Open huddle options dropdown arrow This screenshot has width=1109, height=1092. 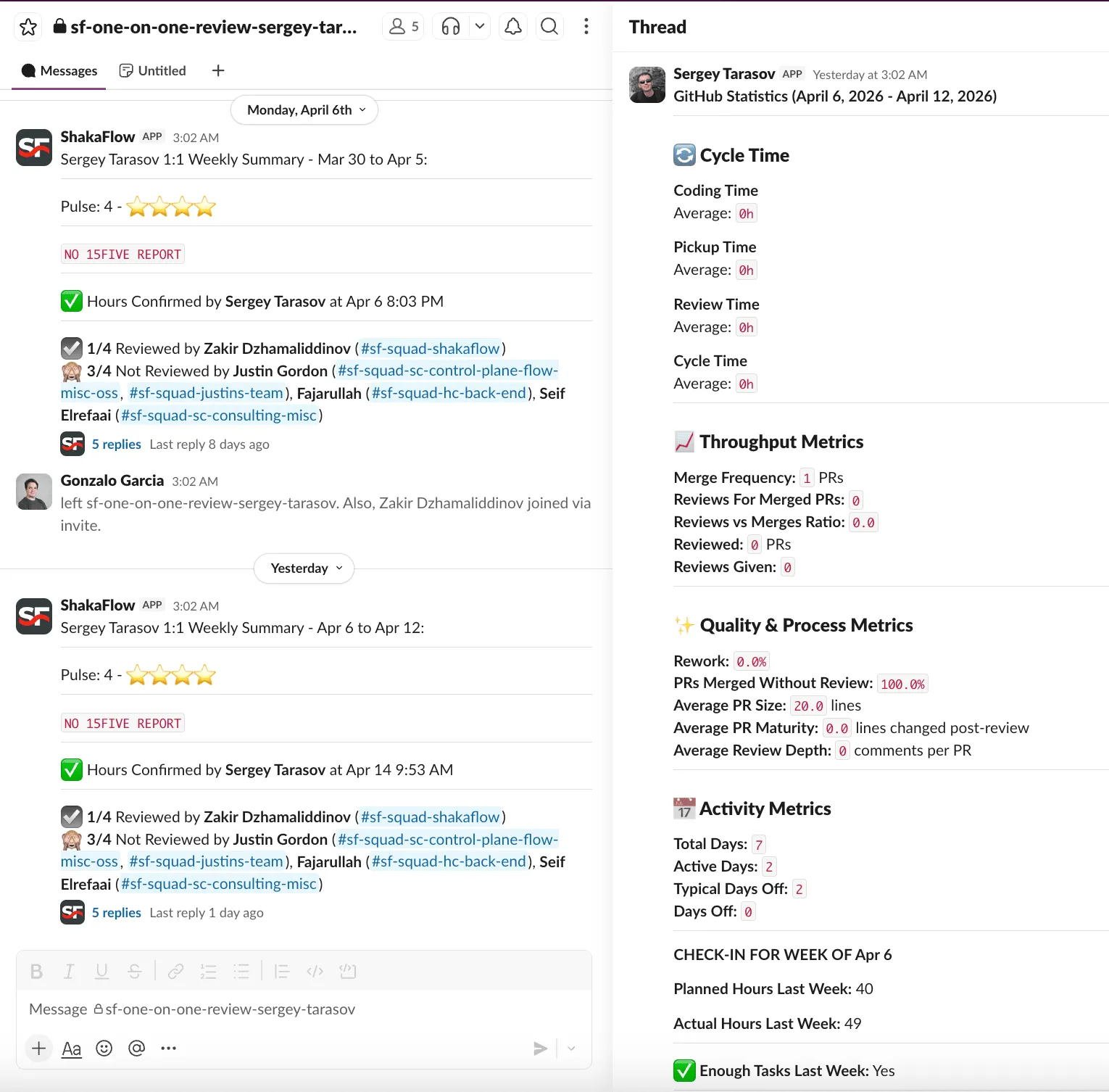tap(479, 28)
